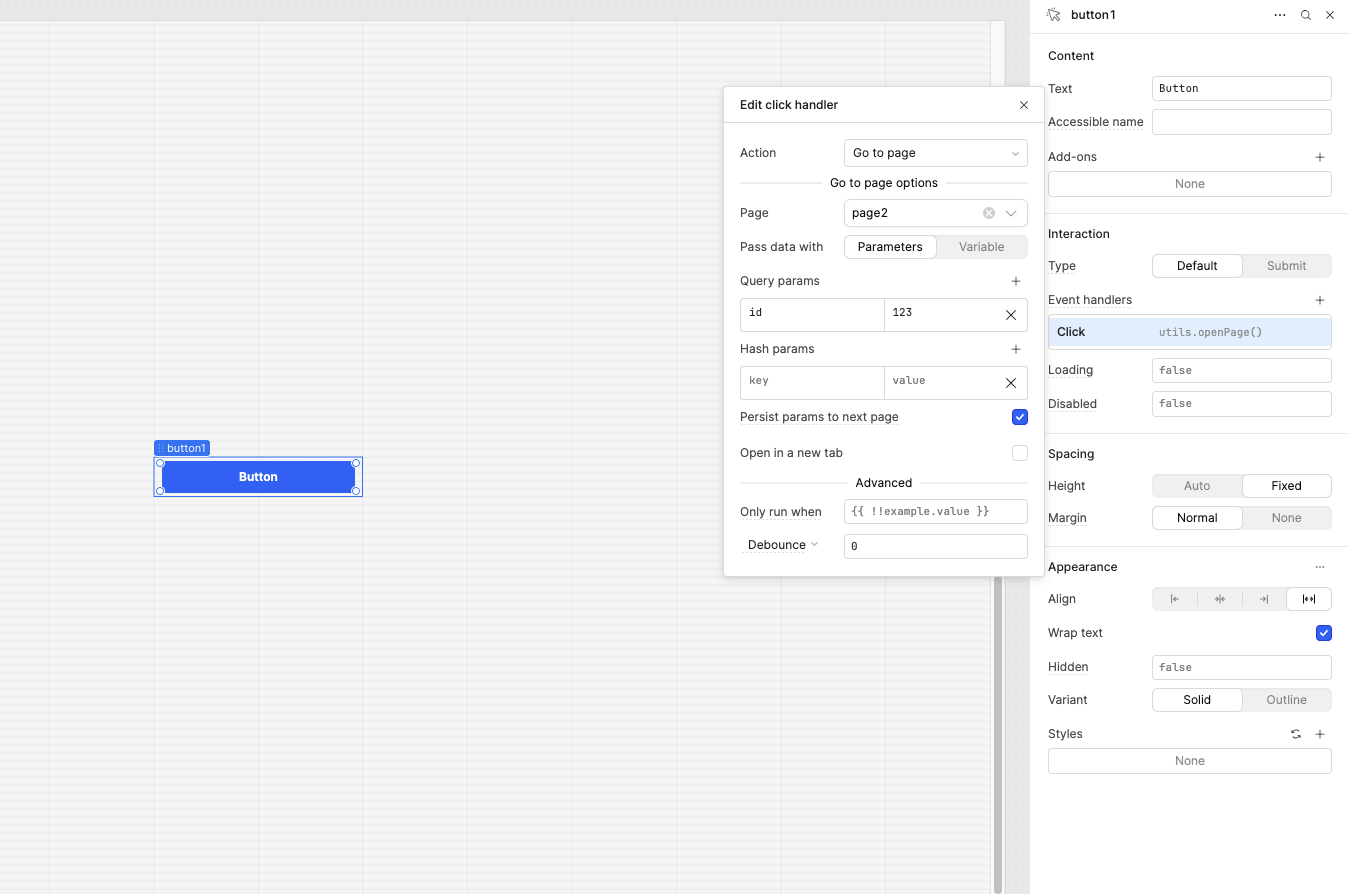This screenshot has width=1350, height=894.
Task: Click the search icon in the inspector header
Action: coord(1306,15)
